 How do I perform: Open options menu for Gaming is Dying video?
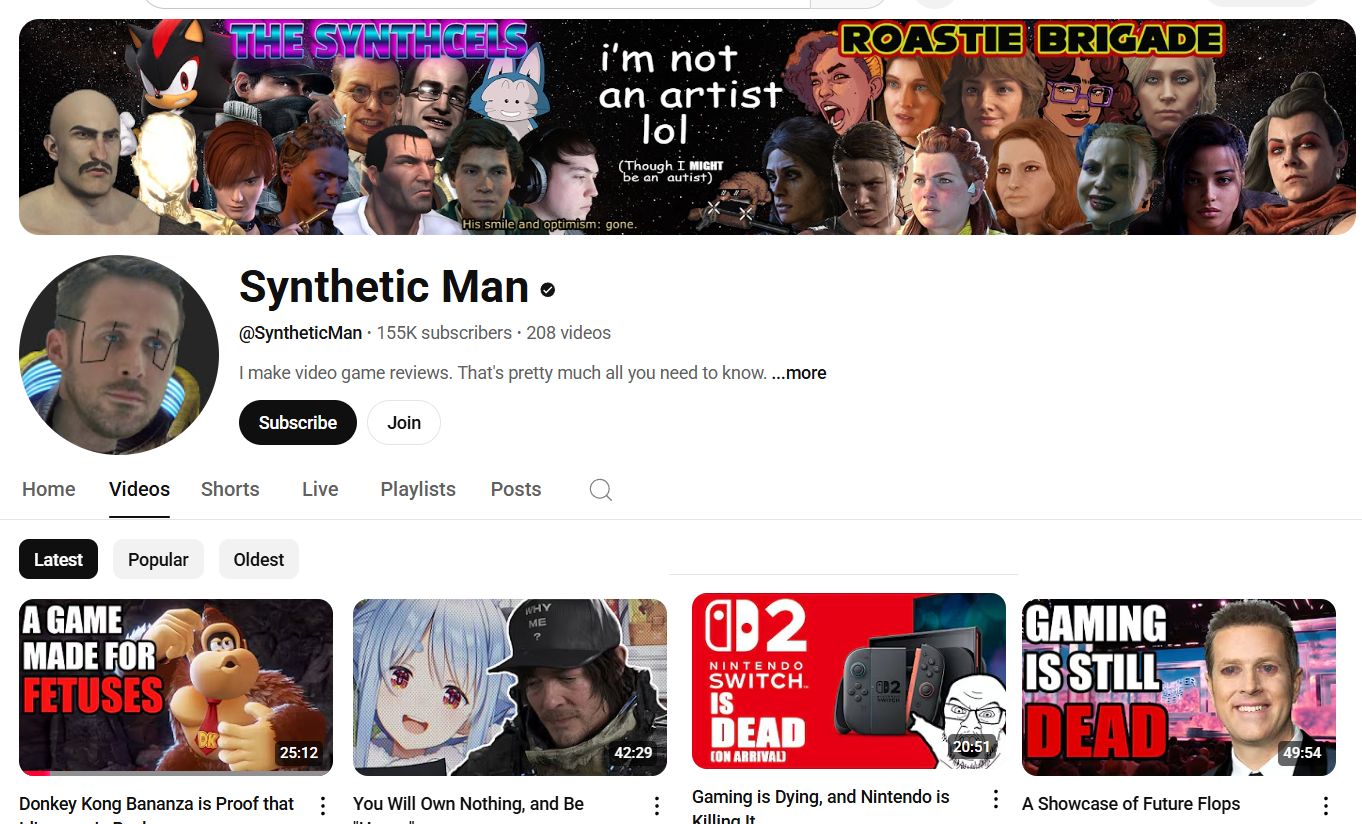tap(995, 799)
